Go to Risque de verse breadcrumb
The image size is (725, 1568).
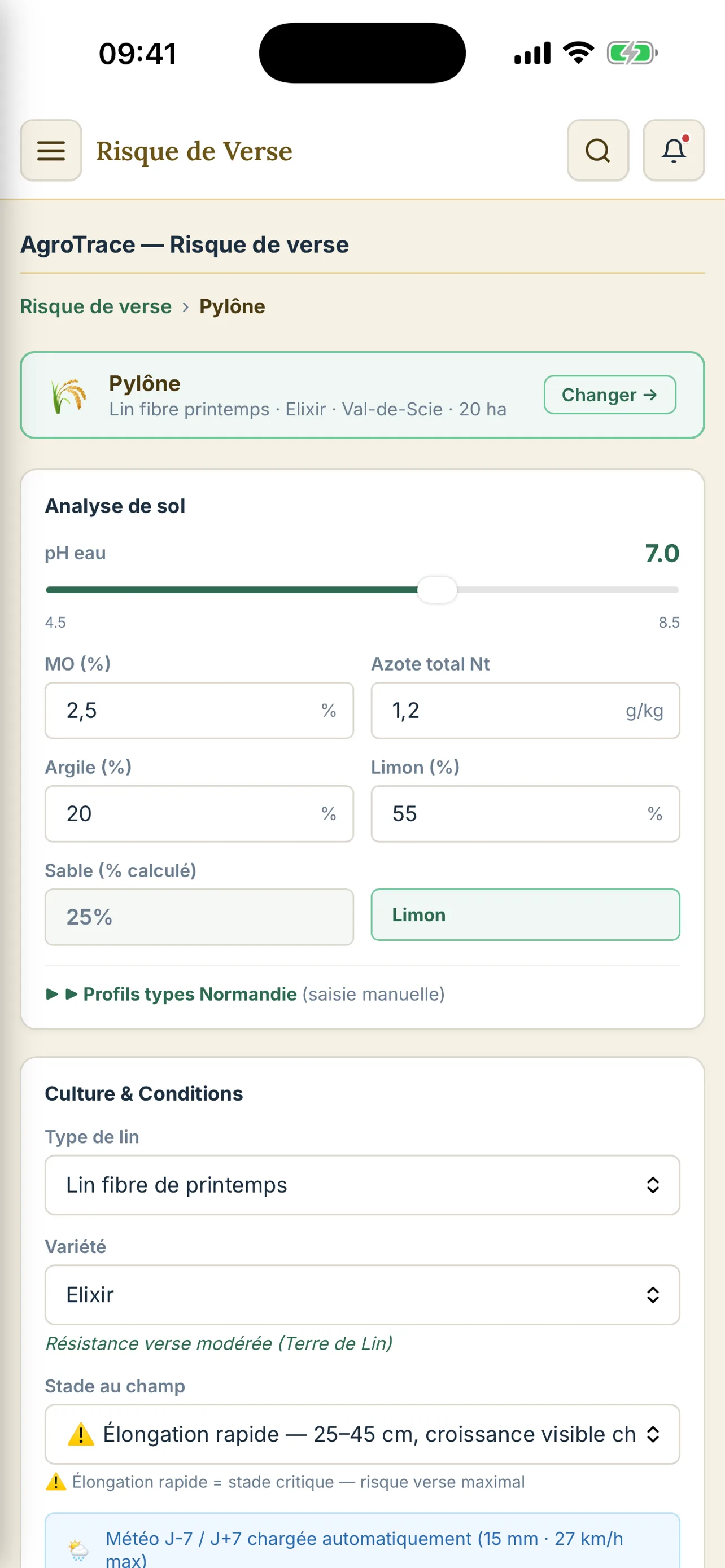95,306
